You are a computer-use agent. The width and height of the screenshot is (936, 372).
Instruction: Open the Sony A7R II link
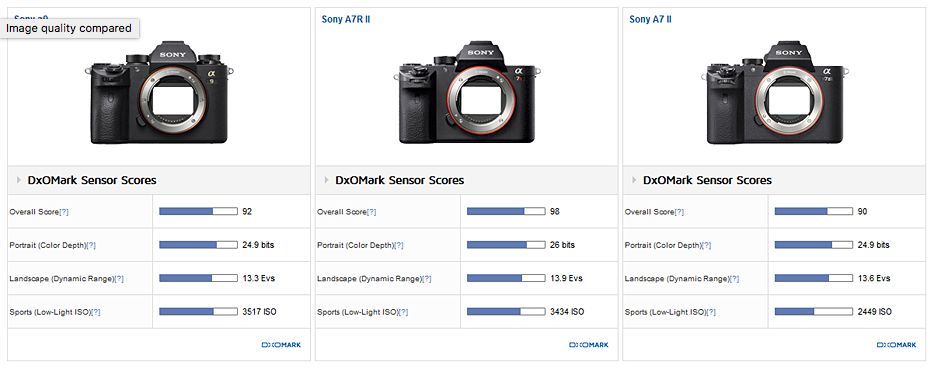(x=346, y=19)
